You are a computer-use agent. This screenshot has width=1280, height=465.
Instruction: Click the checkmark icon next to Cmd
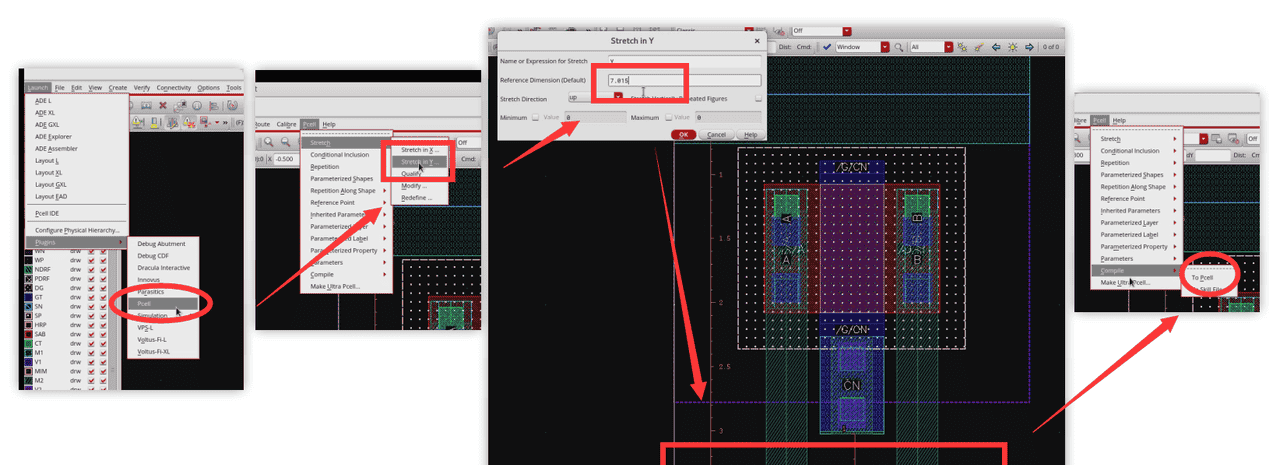(x=827, y=47)
